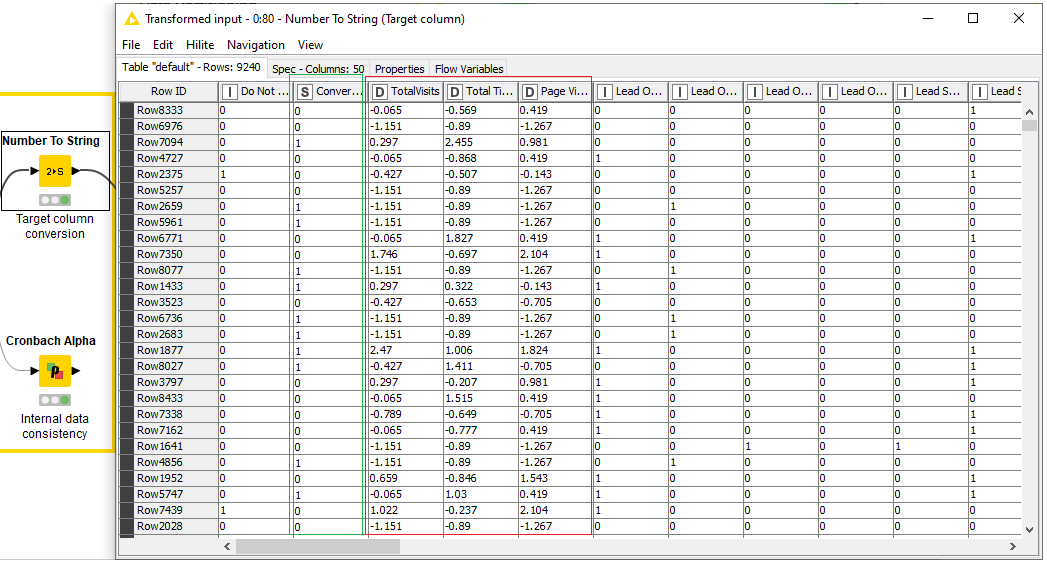Click the Double type icon of Total Ti... column
Image resolution: width=1047 pixels, height=564 pixels.
click(454, 92)
